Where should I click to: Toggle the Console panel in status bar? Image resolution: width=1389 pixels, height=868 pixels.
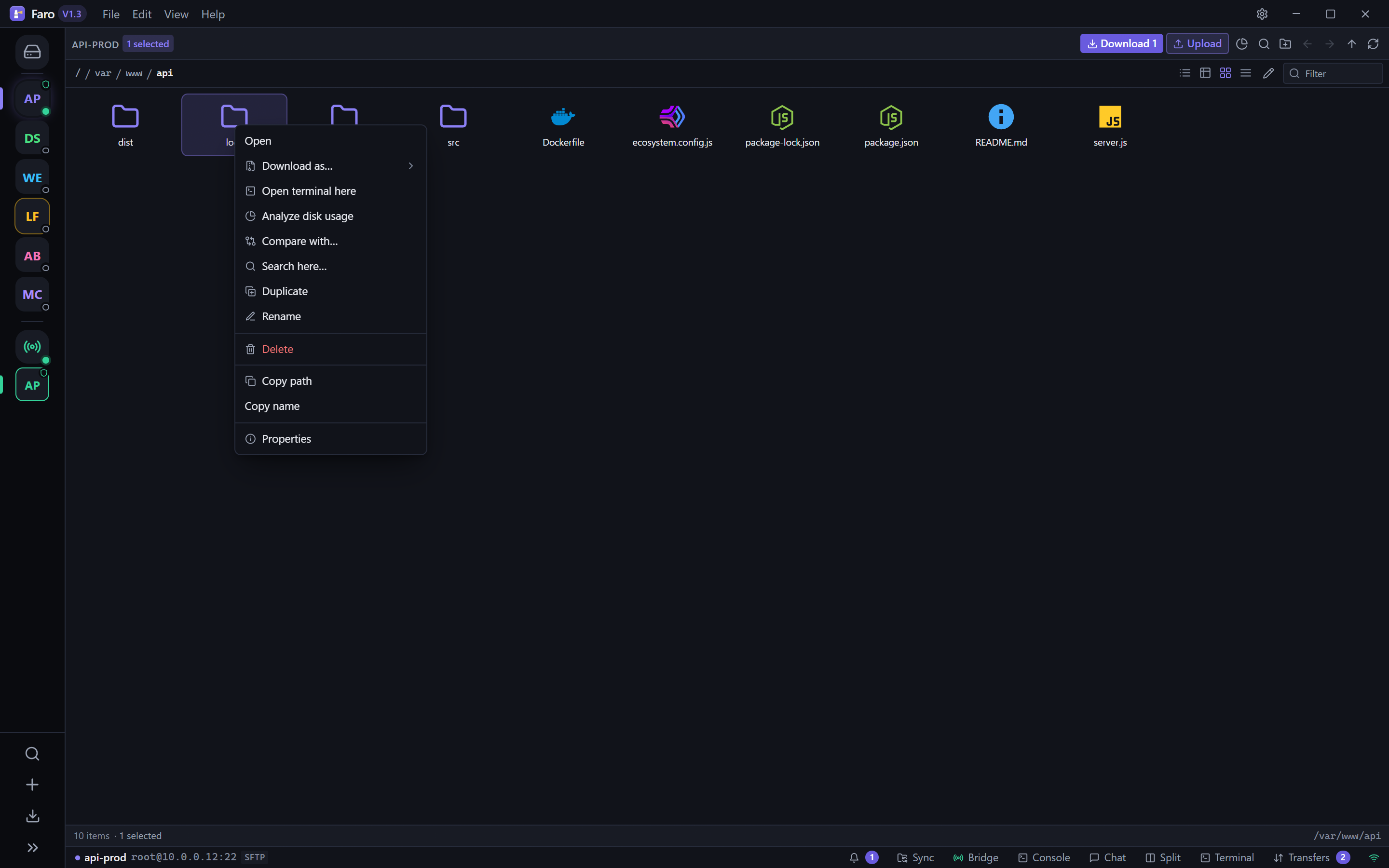[x=1044, y=857]
